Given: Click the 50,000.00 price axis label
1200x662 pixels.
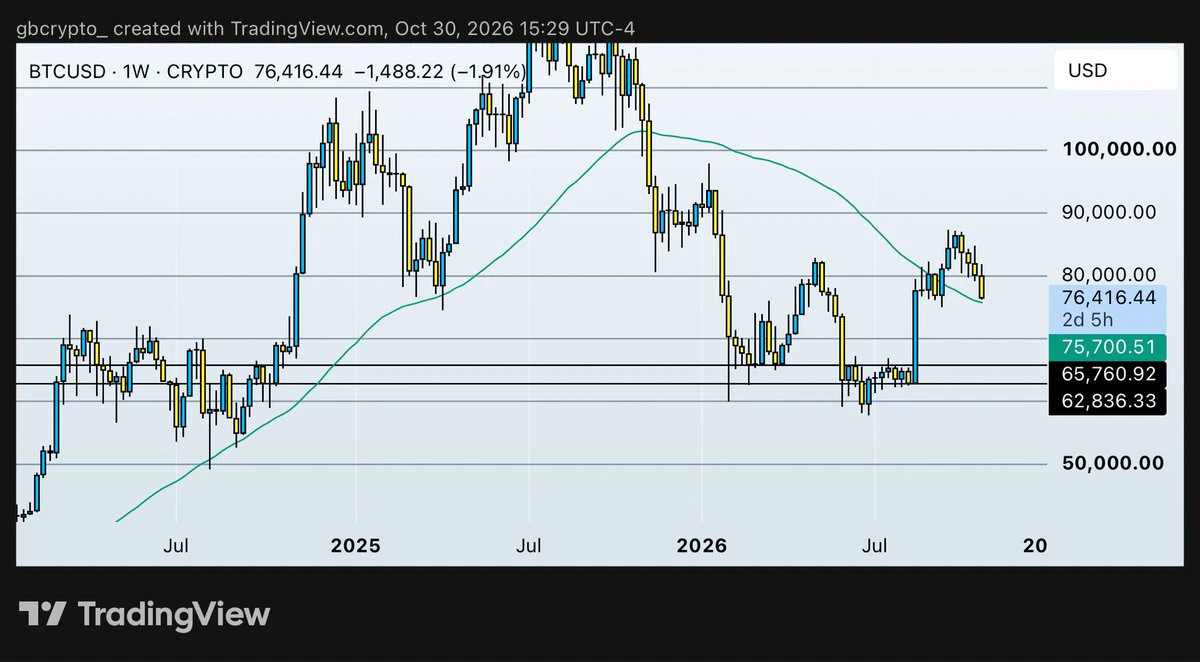Looking at the screenshot, I should (1113, 463).
